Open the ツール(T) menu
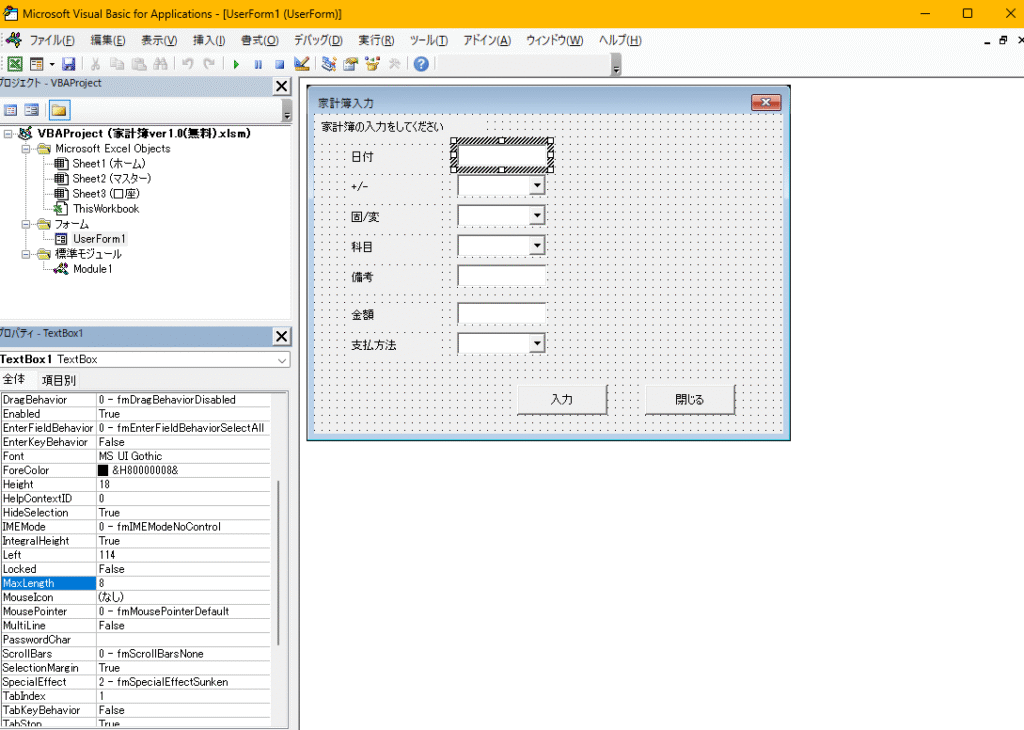The height and width of the screenshot is (730, 1024). tap(428, 40)
